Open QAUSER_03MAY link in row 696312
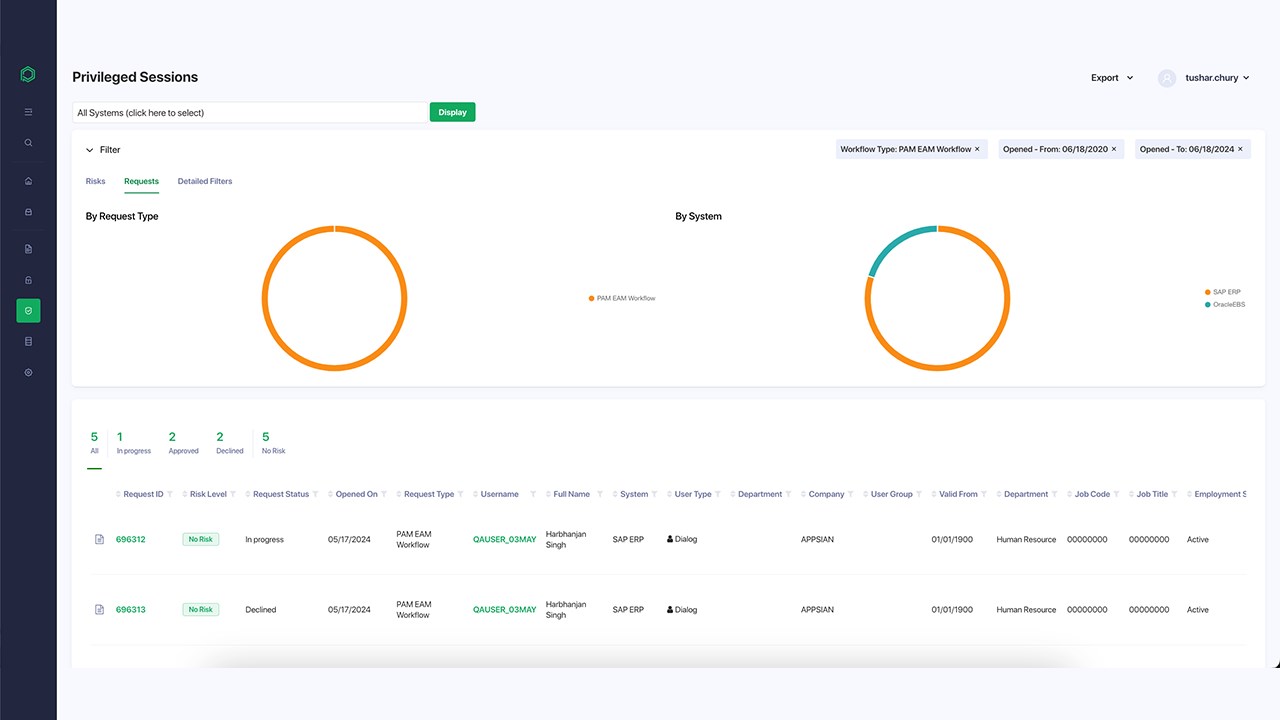Image resolution: width=1280 pixels, height=720 pixels. (504, 539)
